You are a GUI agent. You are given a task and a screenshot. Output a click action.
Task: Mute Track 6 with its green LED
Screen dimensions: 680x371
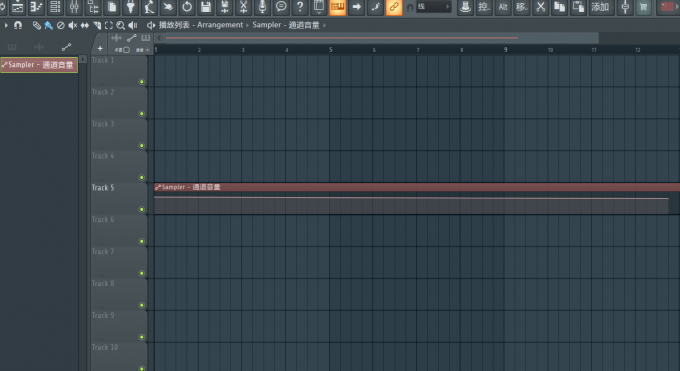click(x=141, y=241)
